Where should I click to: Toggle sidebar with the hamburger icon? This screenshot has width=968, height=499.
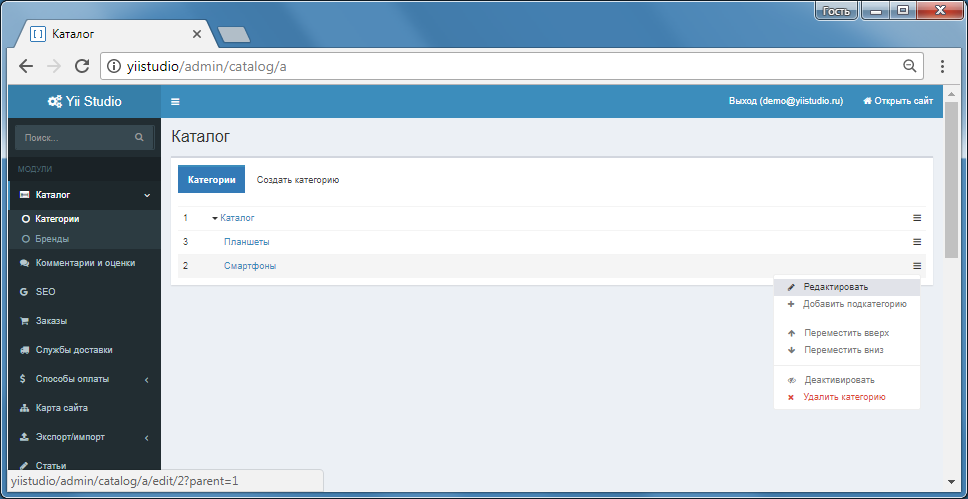tap(175, 102)
